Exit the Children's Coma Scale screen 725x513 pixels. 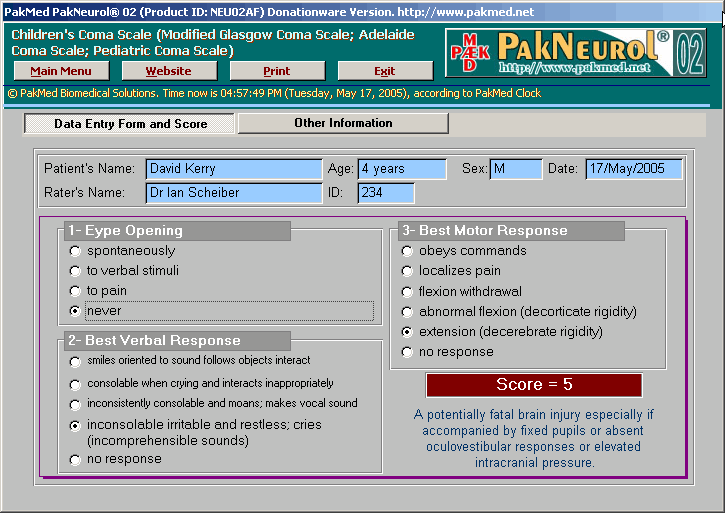tap(385, 71)
